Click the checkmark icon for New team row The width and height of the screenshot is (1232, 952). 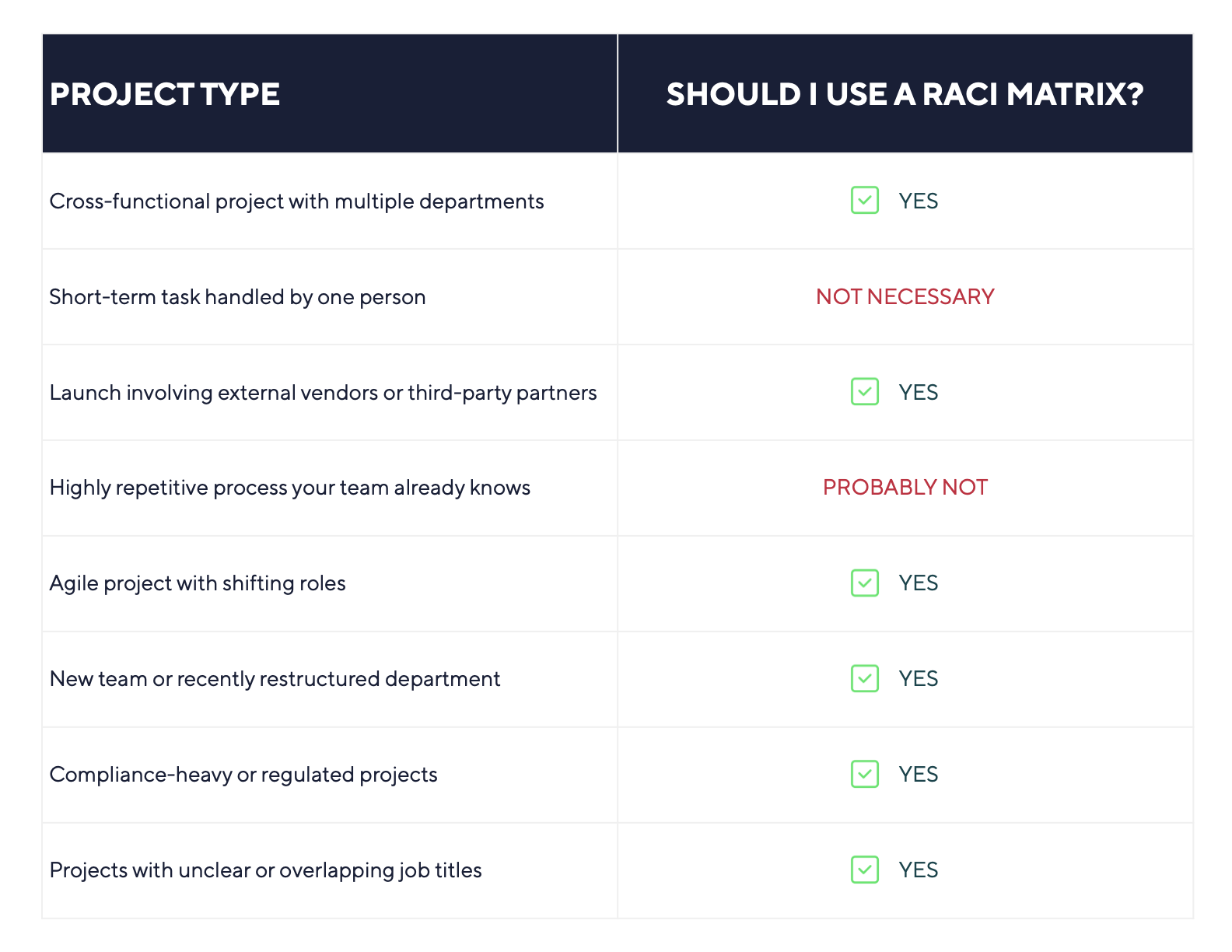(x=864, y=678)
